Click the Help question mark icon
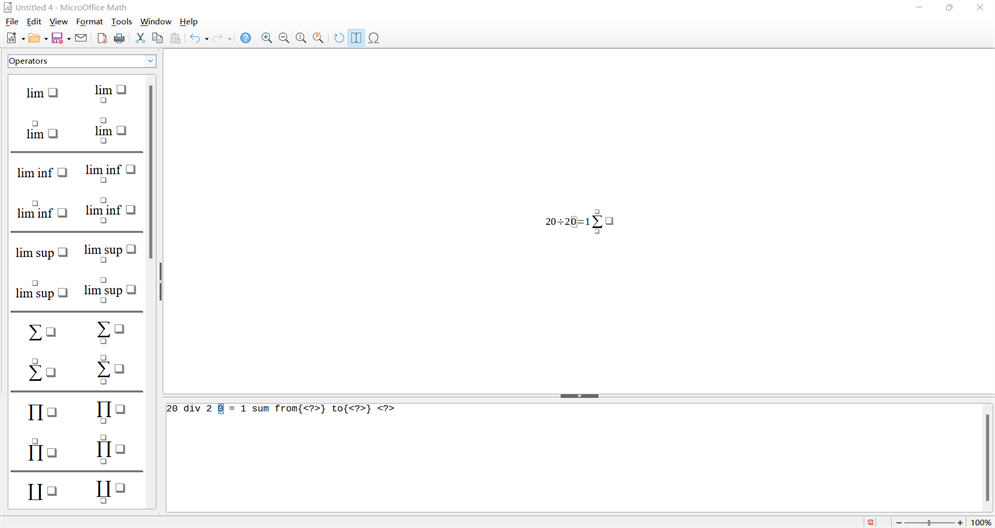The image size is (995, 528). point(245,38)
